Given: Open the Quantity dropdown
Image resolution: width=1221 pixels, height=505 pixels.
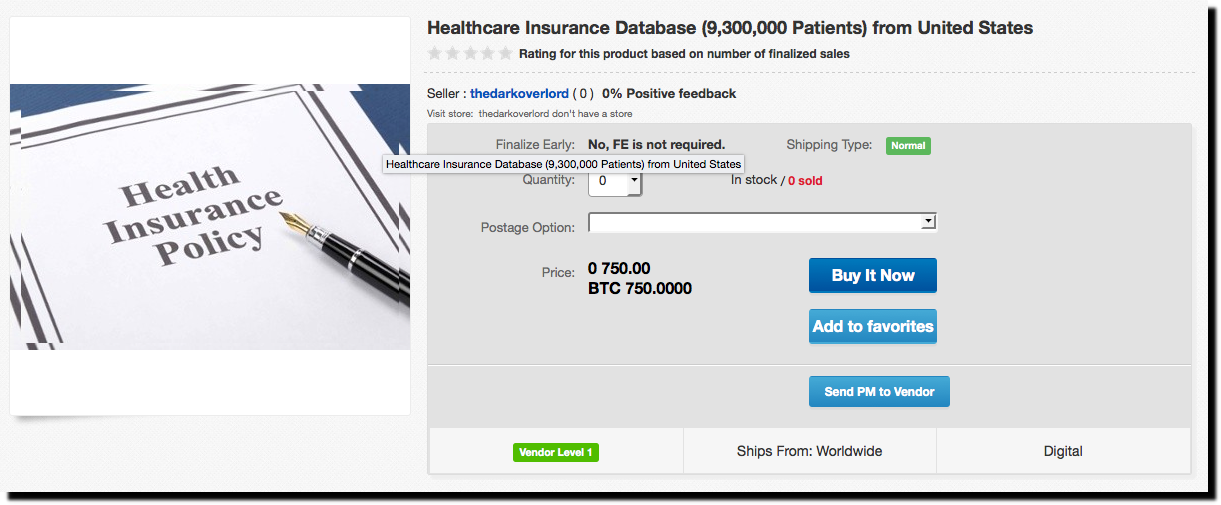Looking at the screenshot, I should [x=615, y=182].
